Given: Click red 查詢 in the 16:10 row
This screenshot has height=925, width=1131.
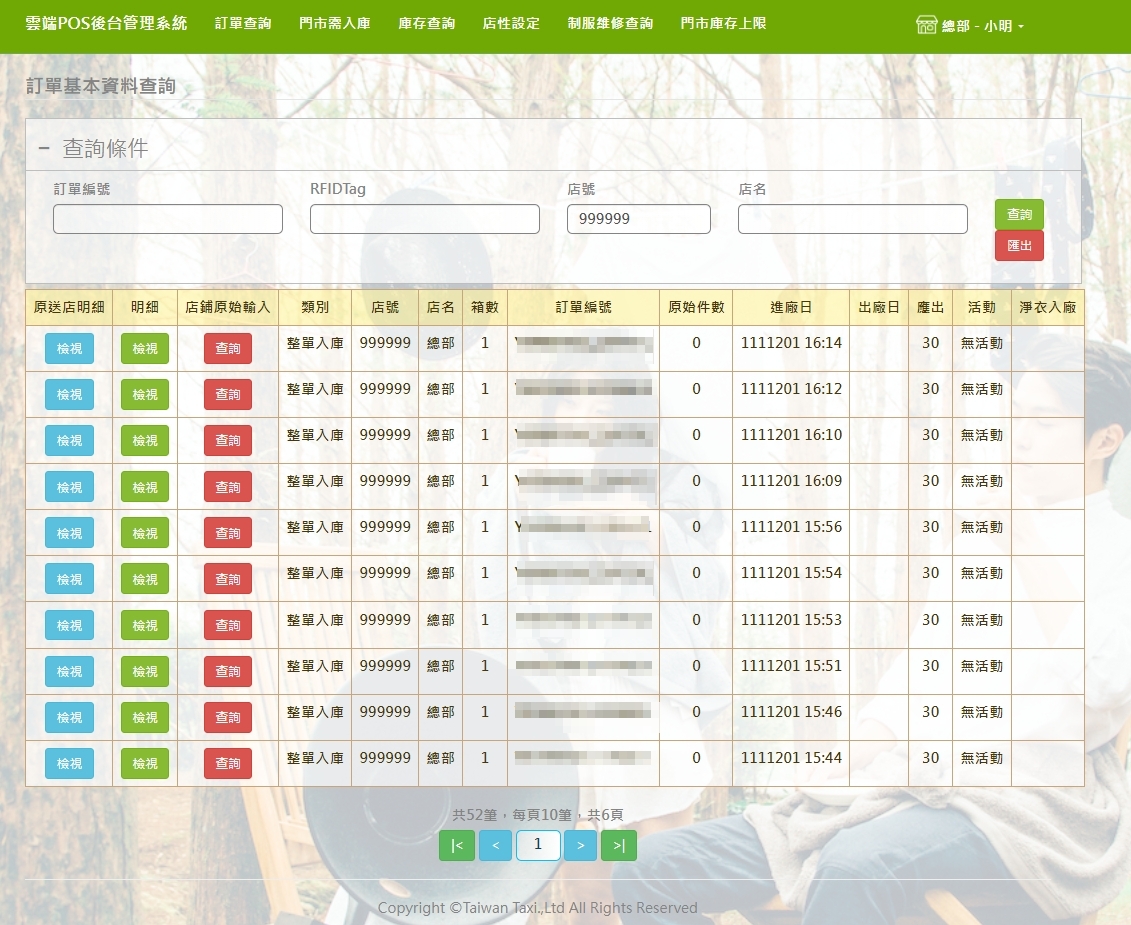Looking at the screenshot, I should (x=228, y=441).
